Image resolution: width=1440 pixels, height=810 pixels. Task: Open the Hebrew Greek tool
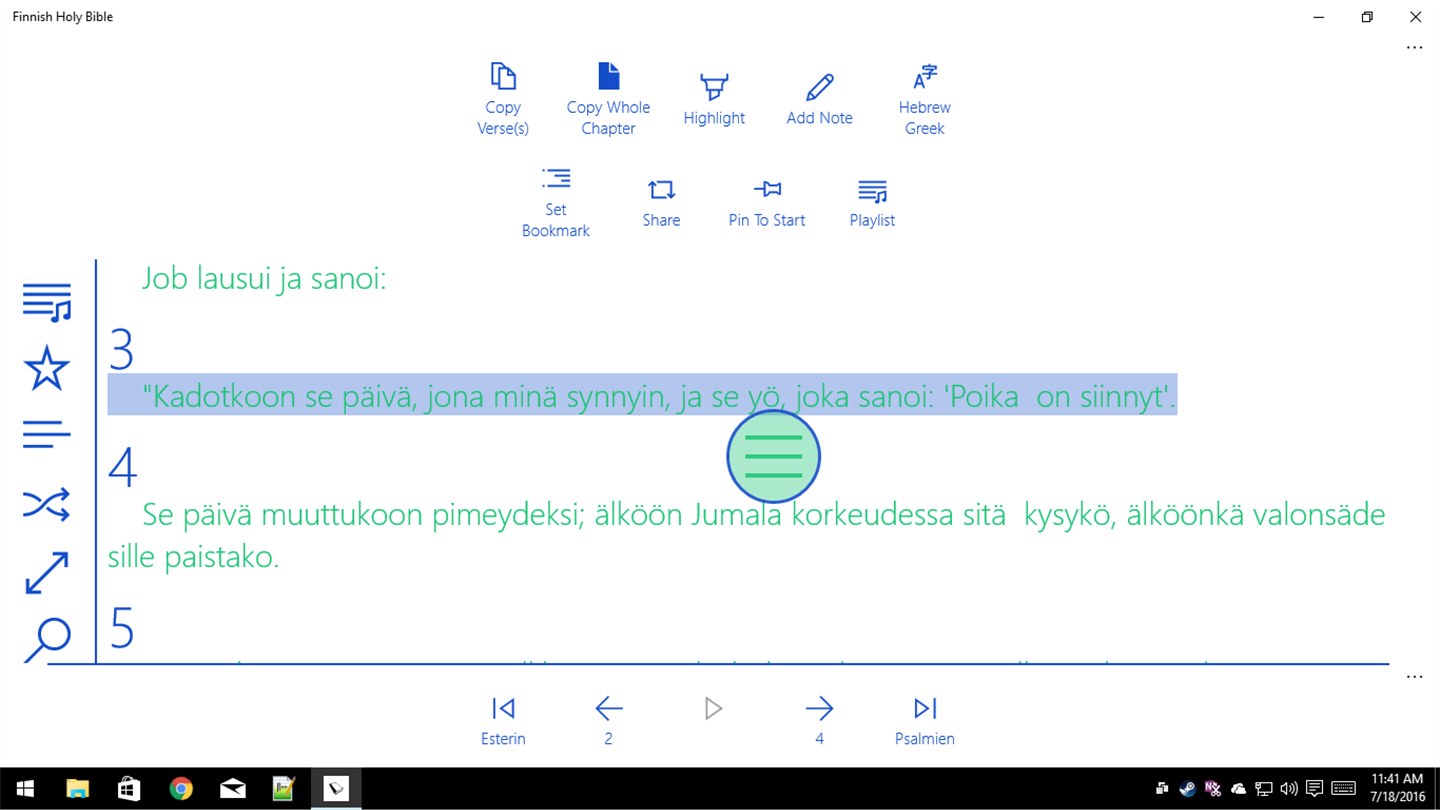click(x=925, y=99)
